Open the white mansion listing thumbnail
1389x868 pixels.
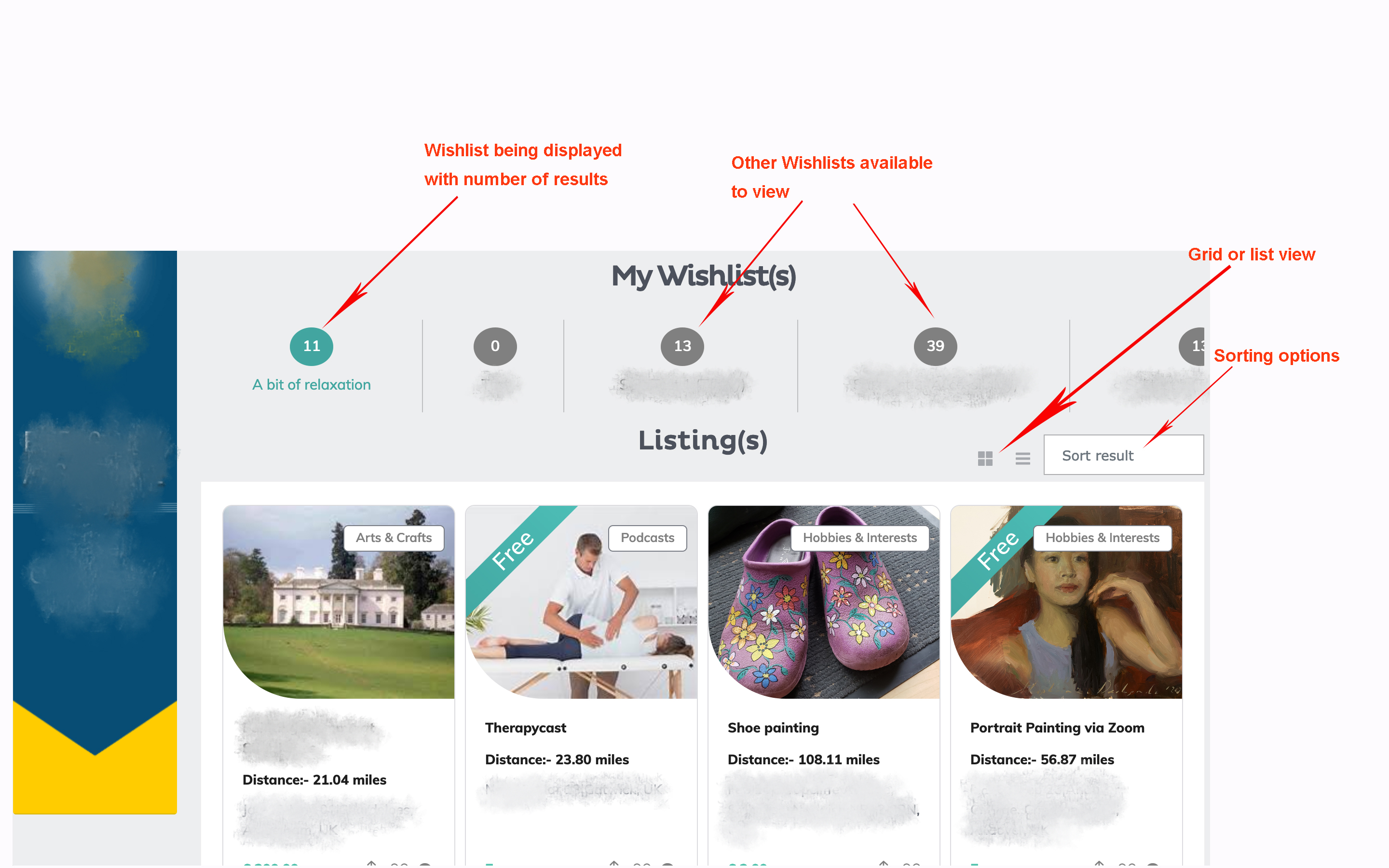pos(339,602)
